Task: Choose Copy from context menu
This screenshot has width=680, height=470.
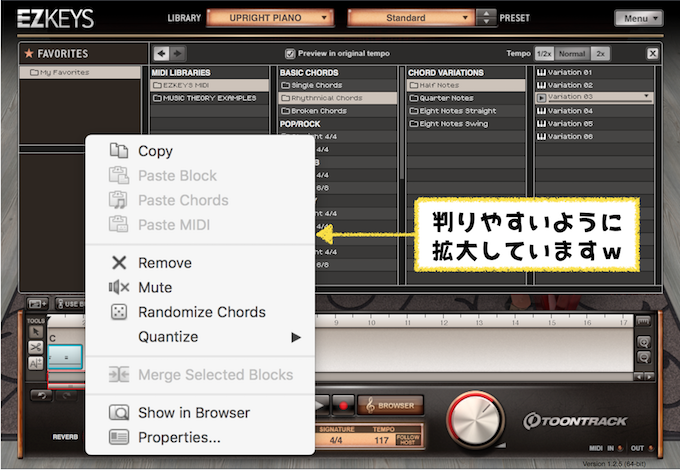Action: [155, 151]
